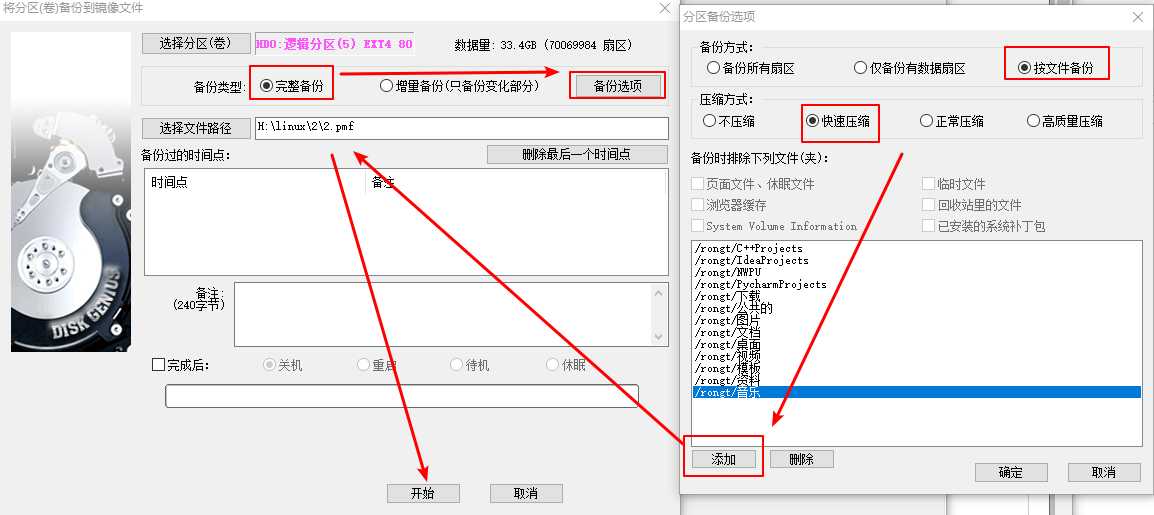The width and height of the screenshot is (1154, 515).
Task: Click 删除 to remove excluded folder
Action: point(801,459)
